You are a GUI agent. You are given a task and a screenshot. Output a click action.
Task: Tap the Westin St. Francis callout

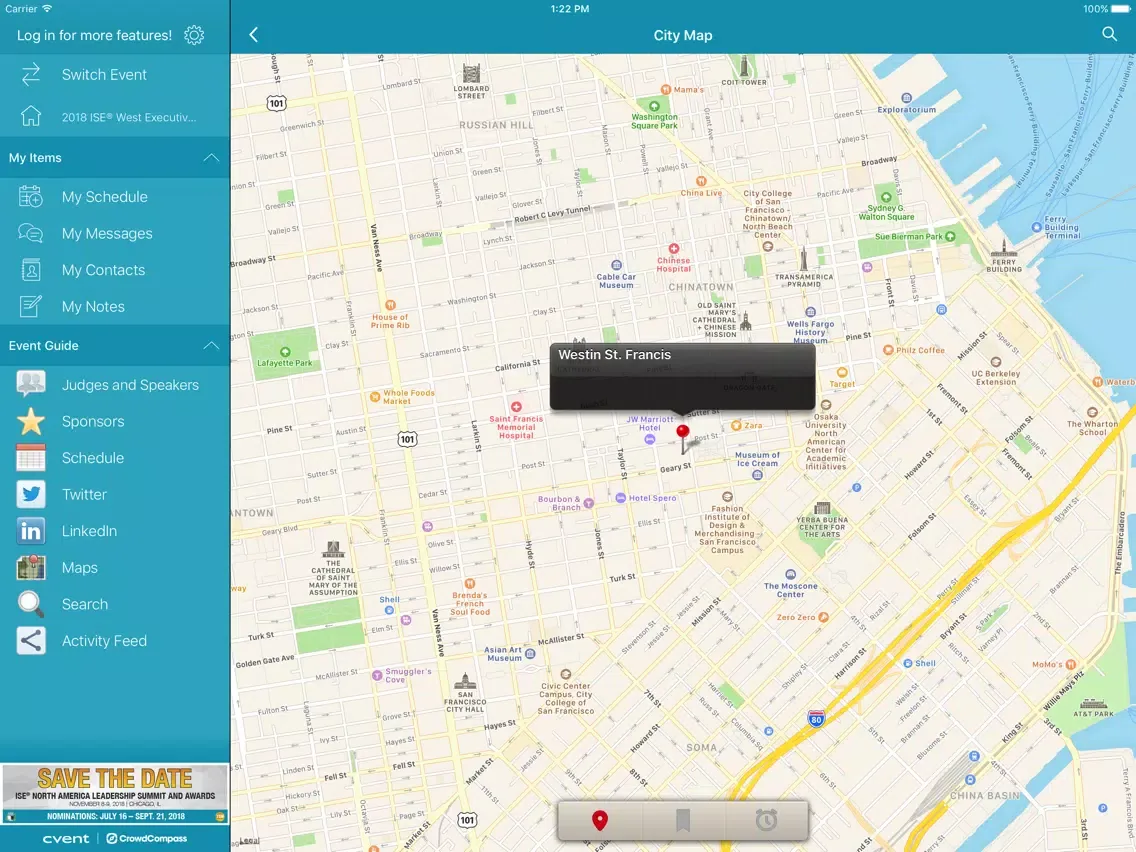click(682, 377)
